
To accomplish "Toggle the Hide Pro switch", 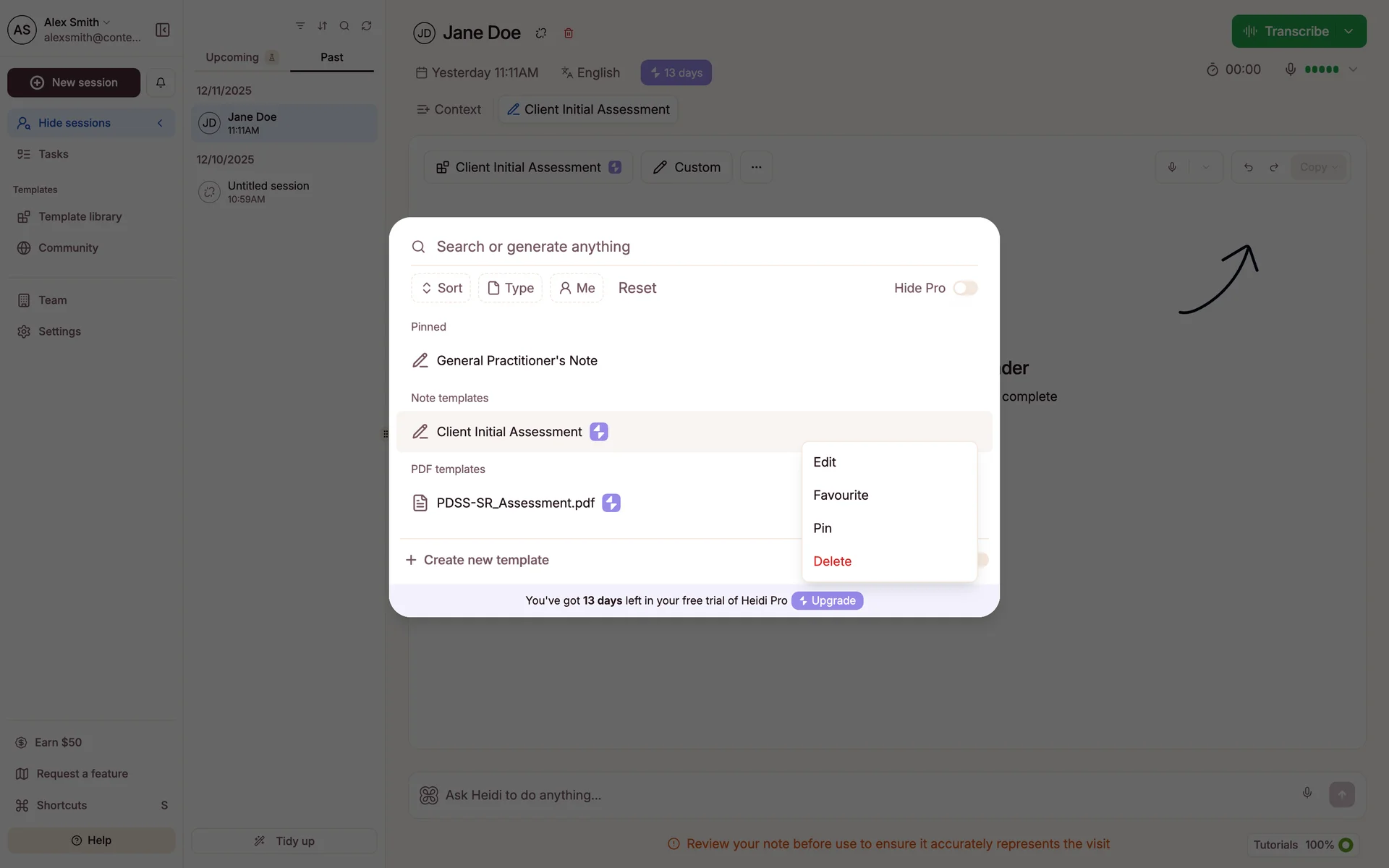I will 965,288.
